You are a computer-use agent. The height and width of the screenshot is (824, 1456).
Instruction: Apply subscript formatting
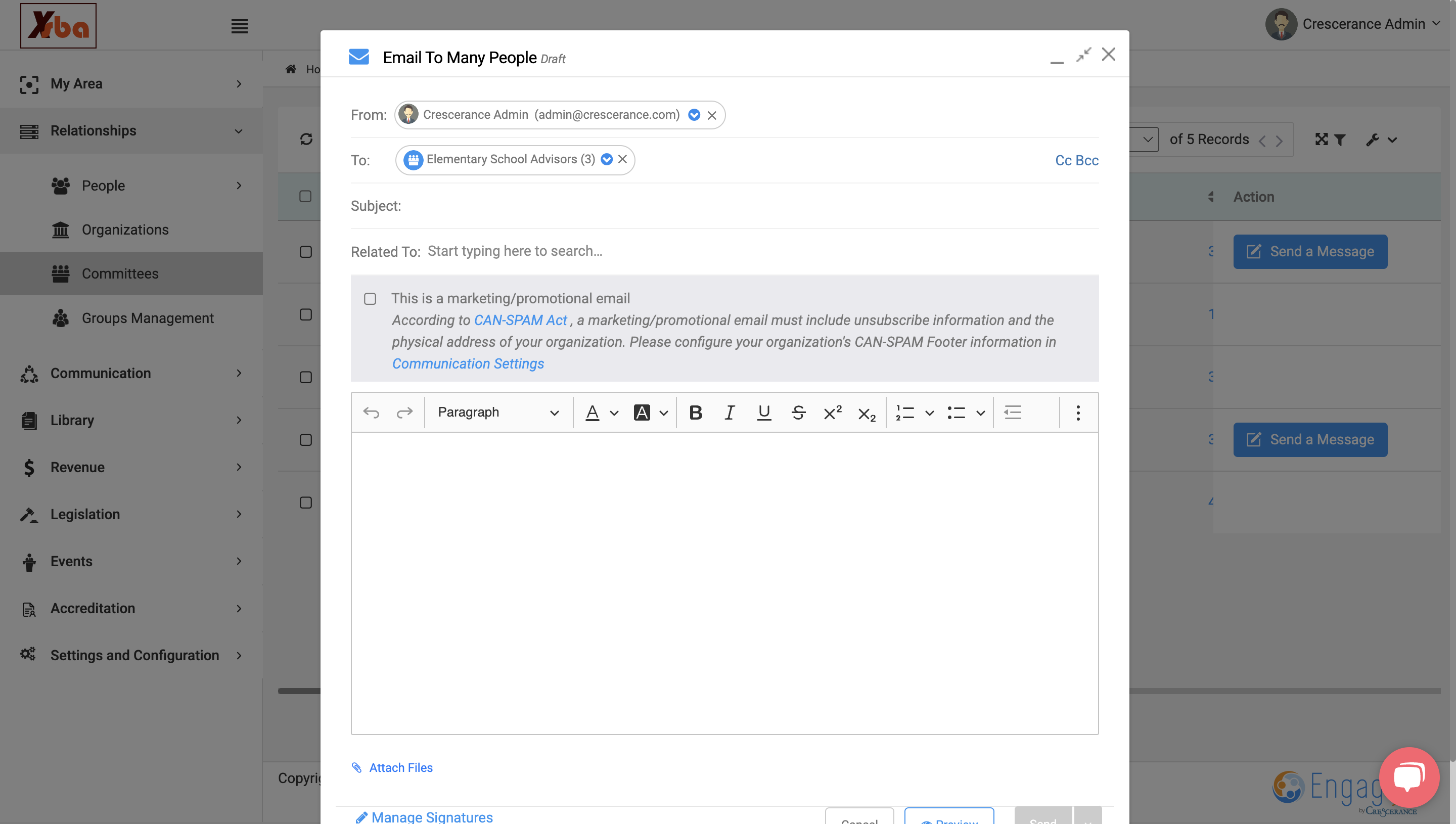[867, 414]
